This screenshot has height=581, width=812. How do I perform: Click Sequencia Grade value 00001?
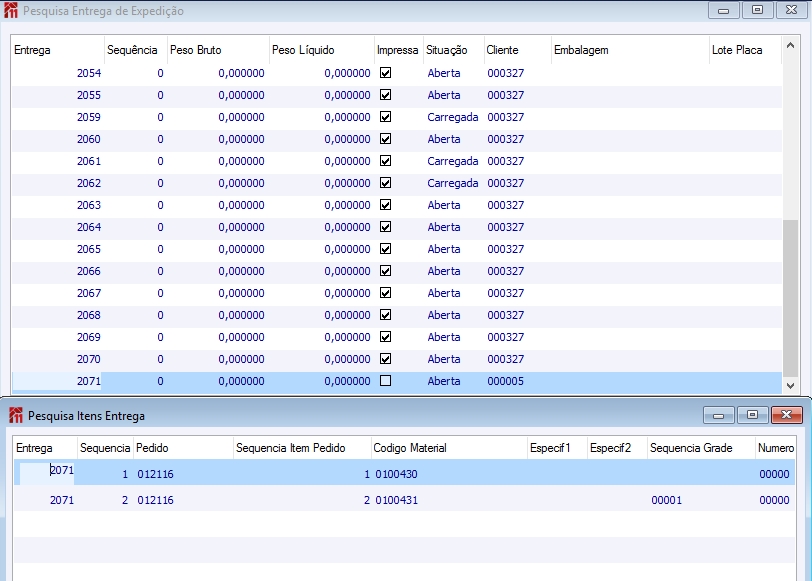point(666,500)
